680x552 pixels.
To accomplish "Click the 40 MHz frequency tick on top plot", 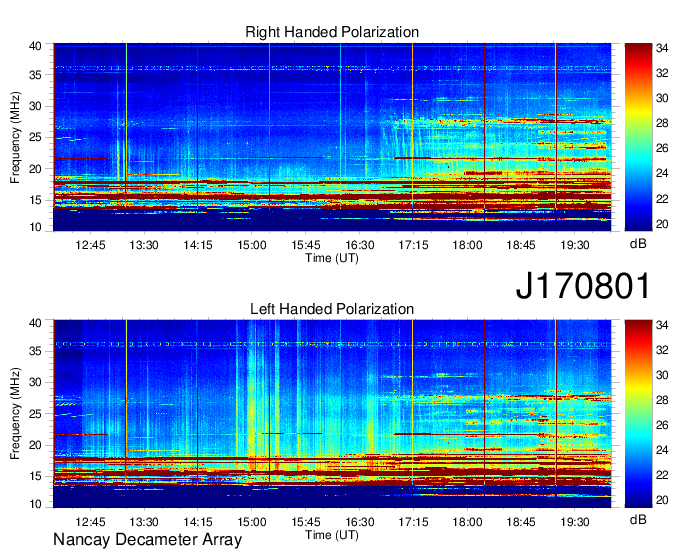I will 35,46.
